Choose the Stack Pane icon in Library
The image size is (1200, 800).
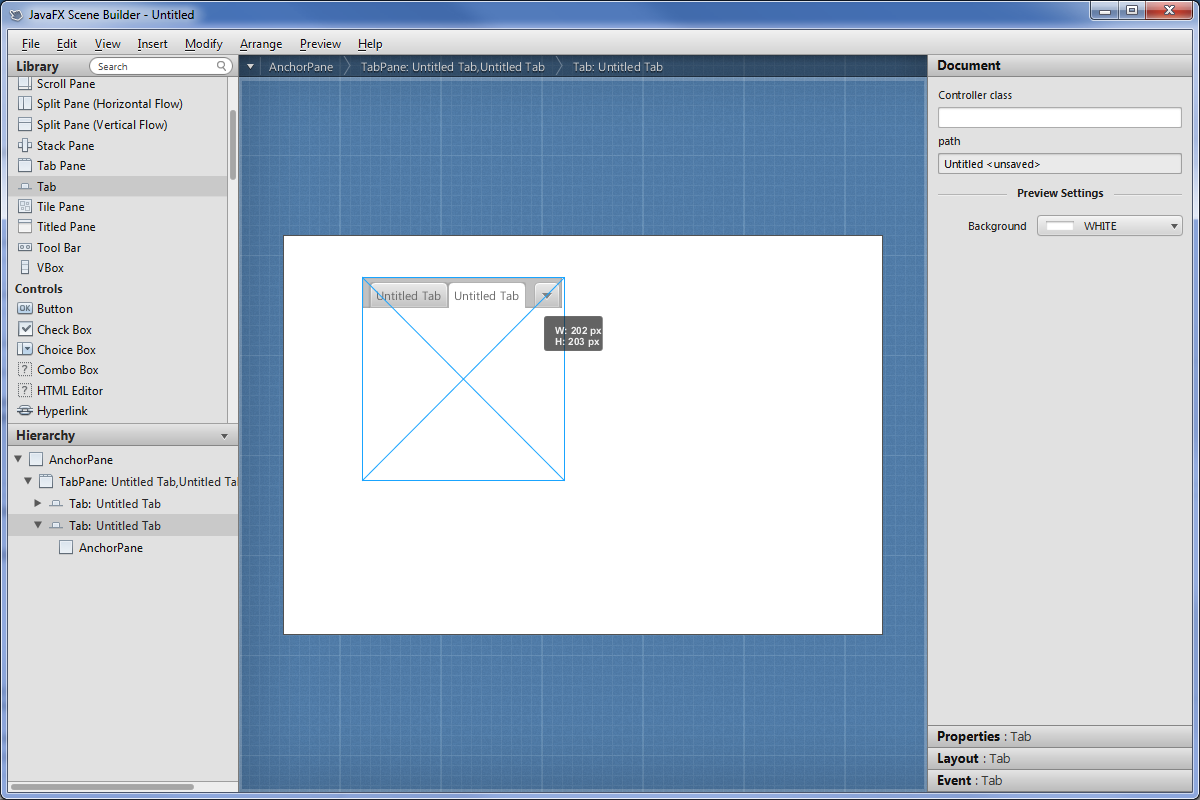tap(25, 146)
